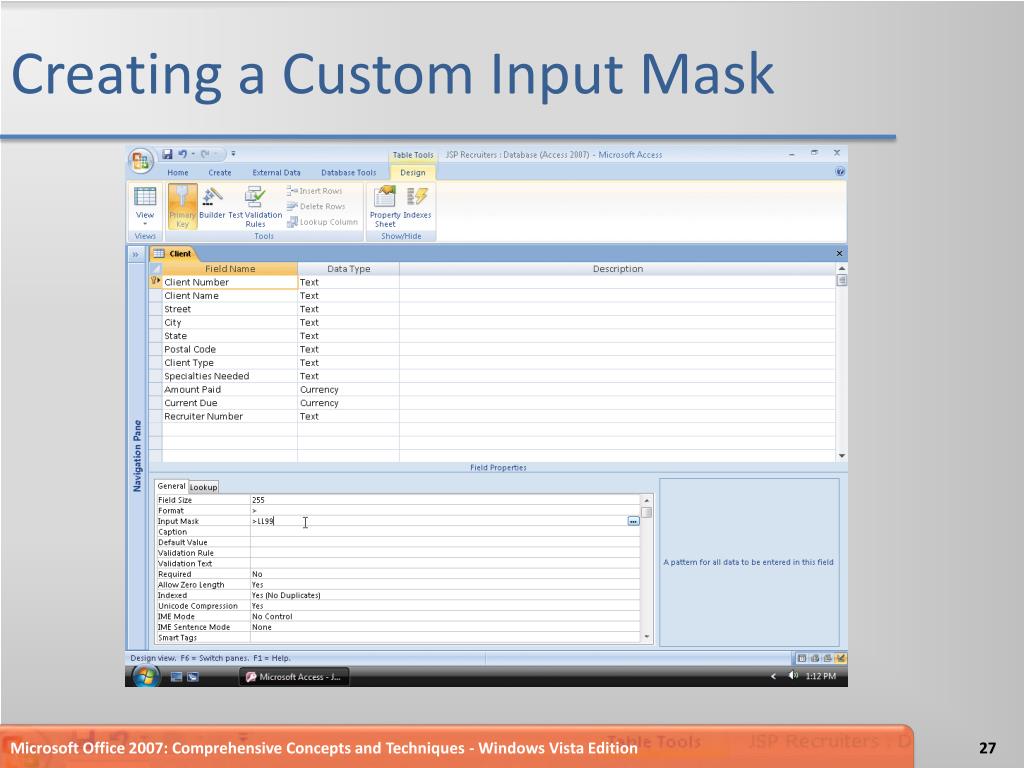
Task: Select the Amount Paid field name
Action: point(229,389)
